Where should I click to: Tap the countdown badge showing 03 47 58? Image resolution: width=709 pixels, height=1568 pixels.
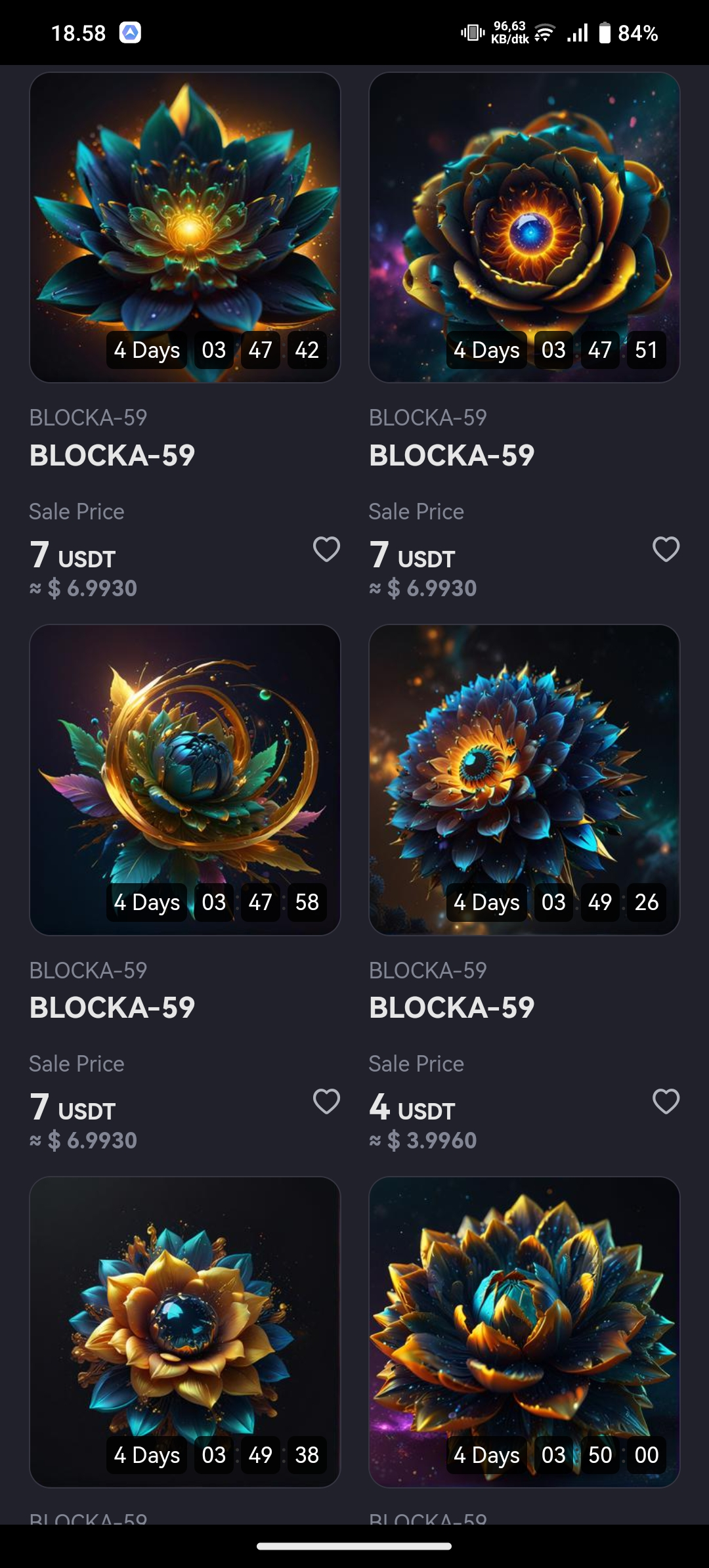[x=217, y=902]
